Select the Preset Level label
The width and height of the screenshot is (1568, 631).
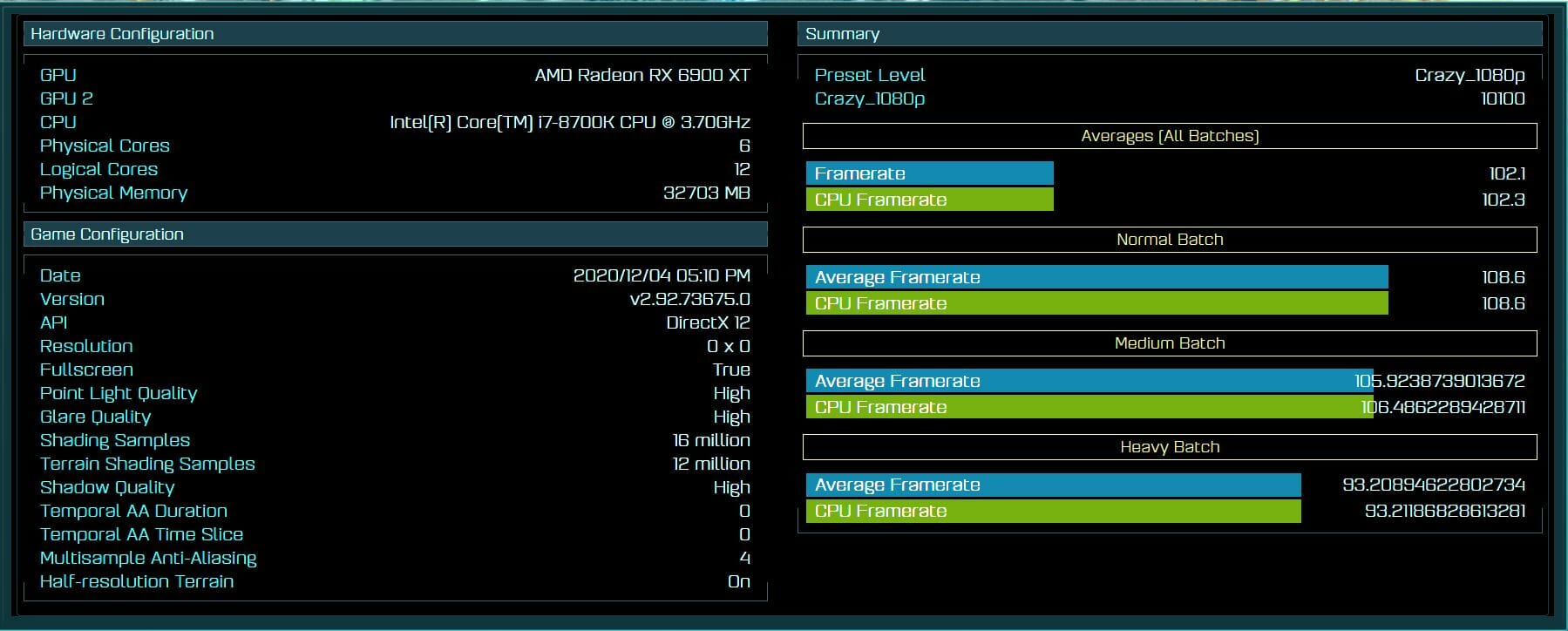870,75
